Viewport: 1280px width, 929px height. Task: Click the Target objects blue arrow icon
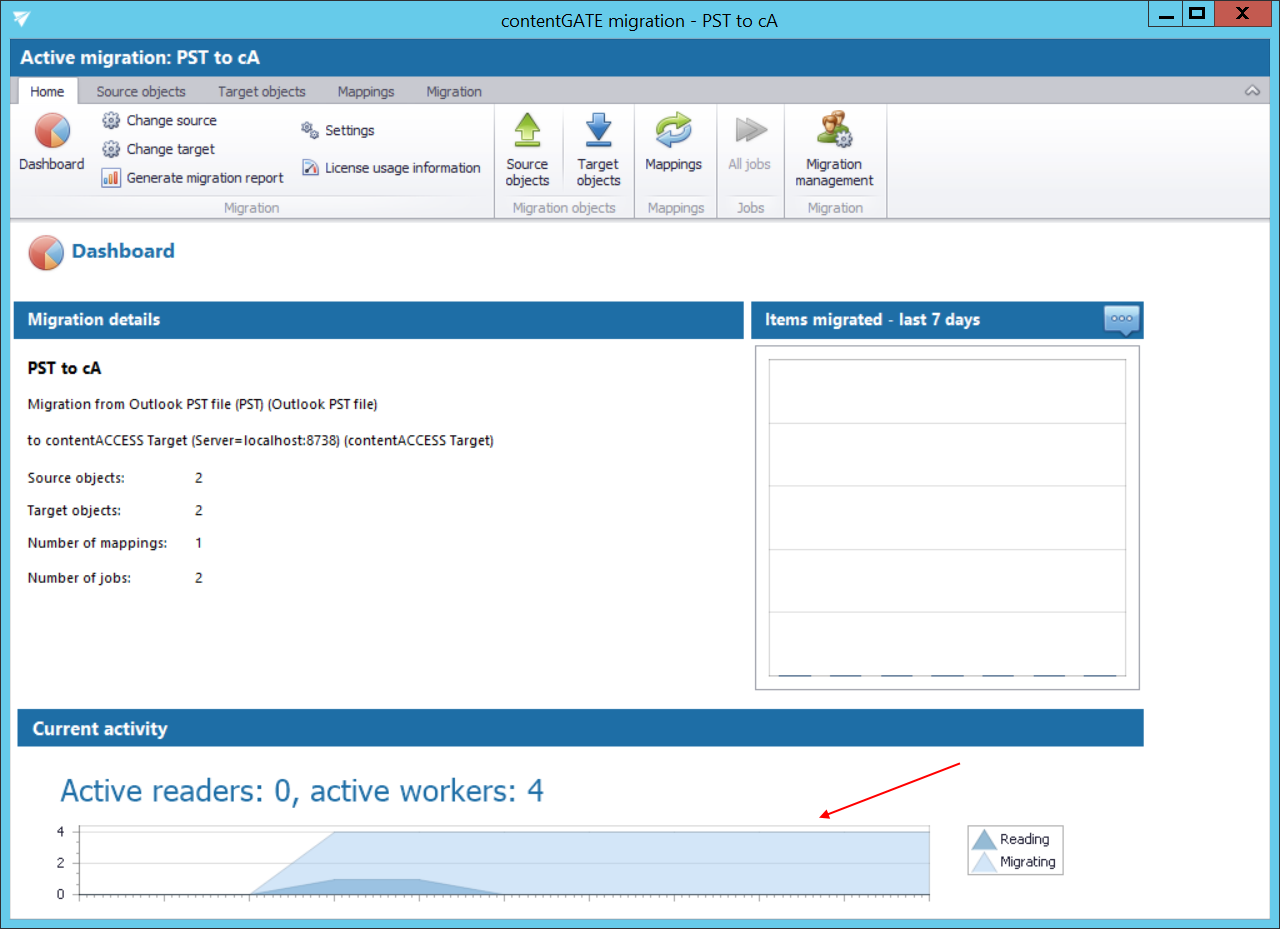point(598,131)
